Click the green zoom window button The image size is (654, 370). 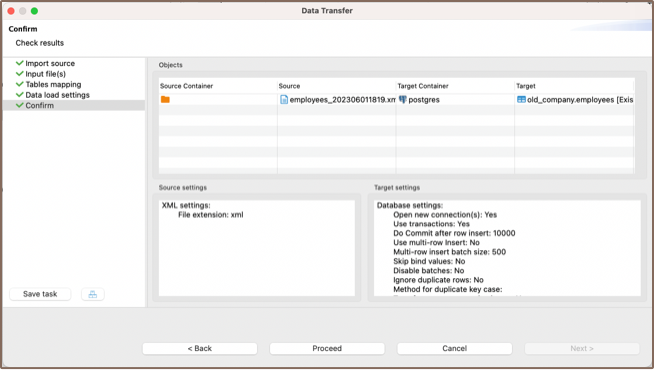[x=34, y=11]
